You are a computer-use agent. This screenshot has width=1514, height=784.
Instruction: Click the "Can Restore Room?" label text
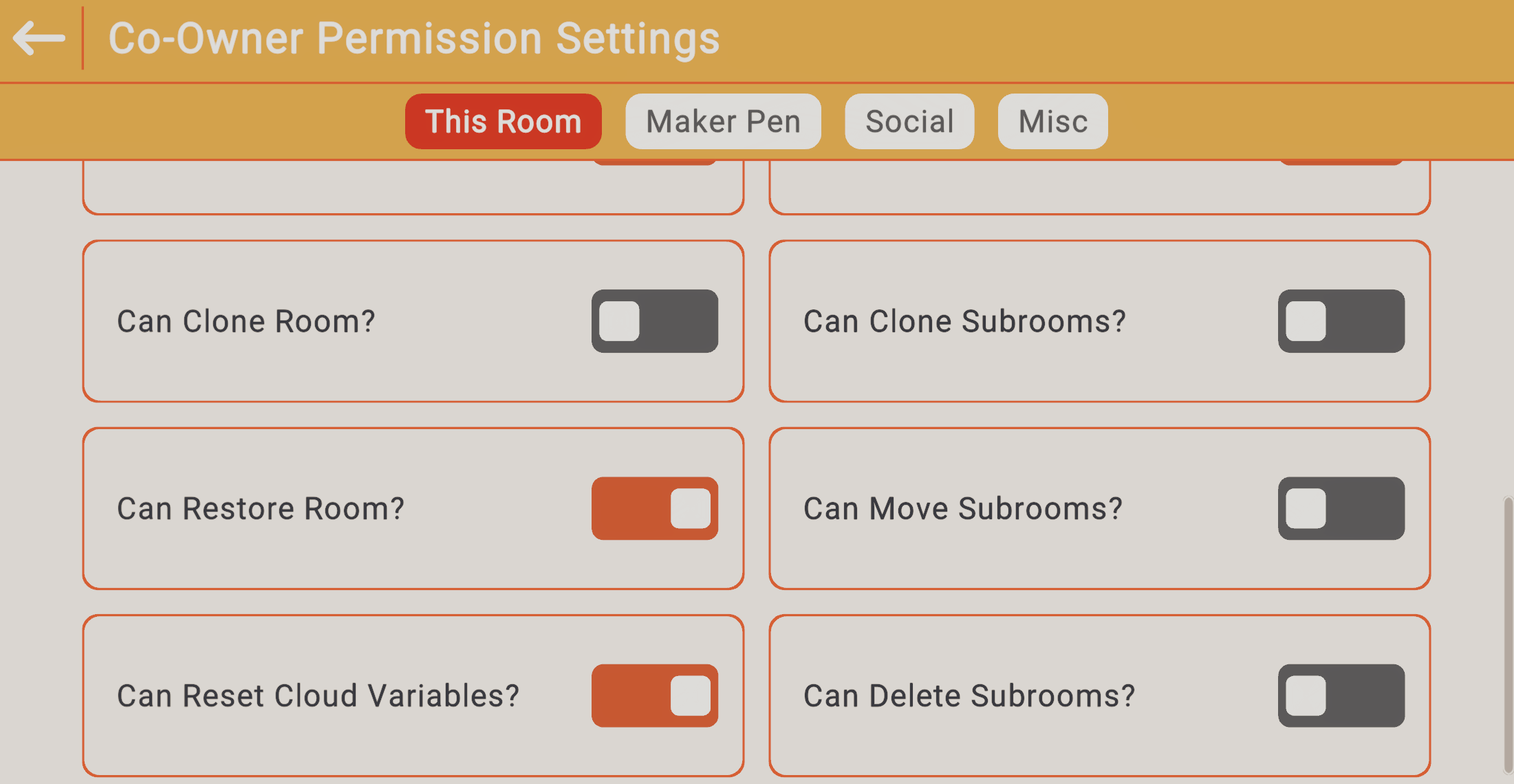[x=260, y=509]
